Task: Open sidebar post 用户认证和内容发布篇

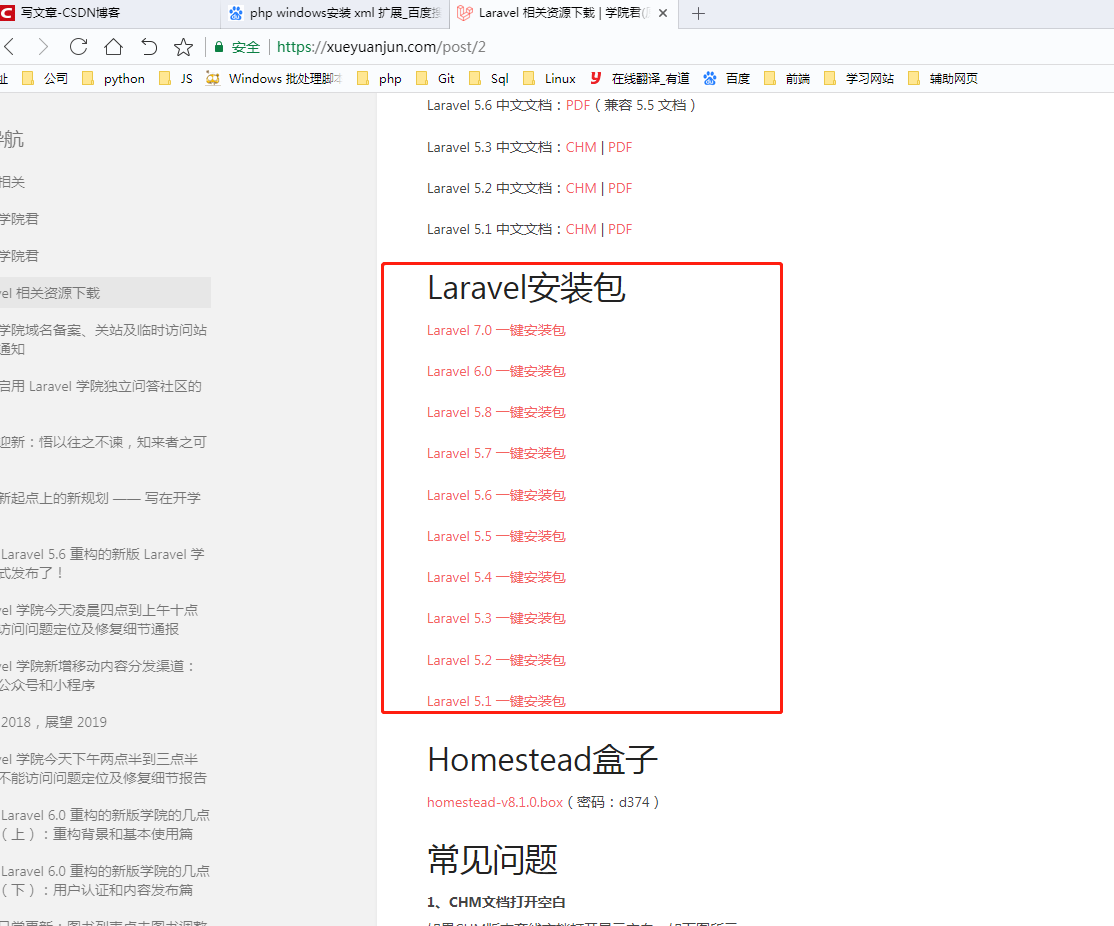Action: [105, 881]
